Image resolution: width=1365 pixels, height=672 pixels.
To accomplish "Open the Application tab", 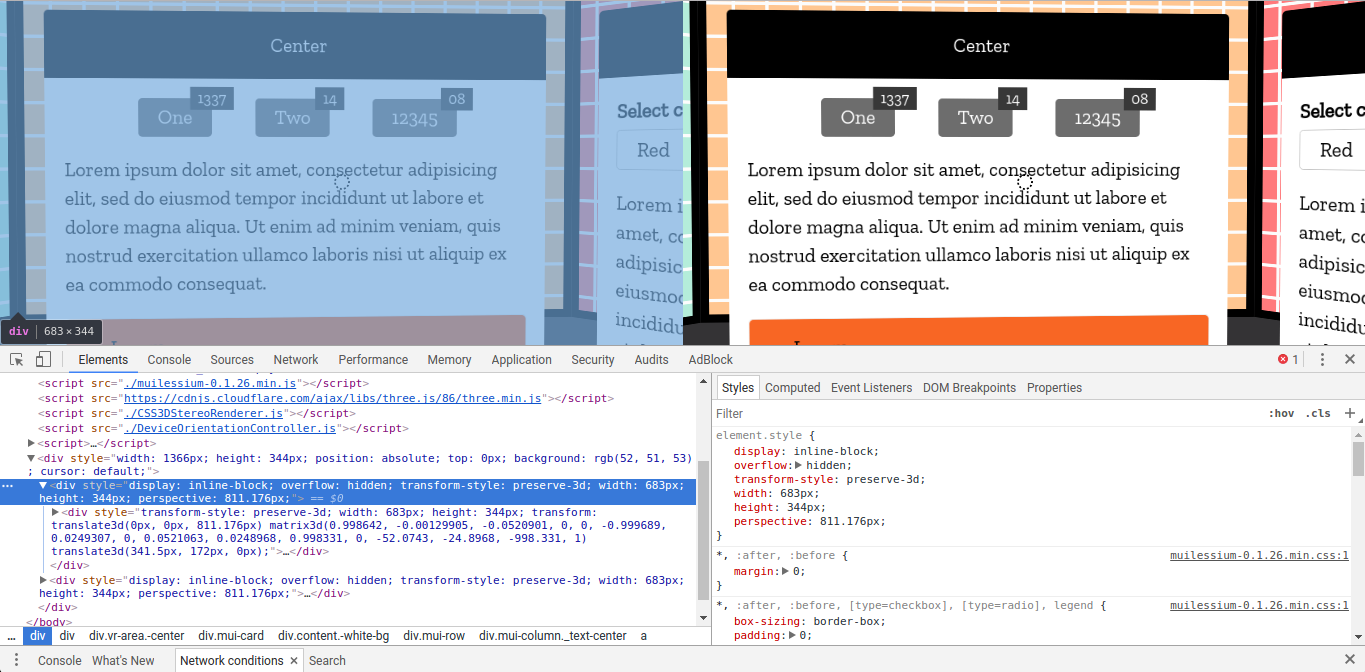I will click(521, 360).
